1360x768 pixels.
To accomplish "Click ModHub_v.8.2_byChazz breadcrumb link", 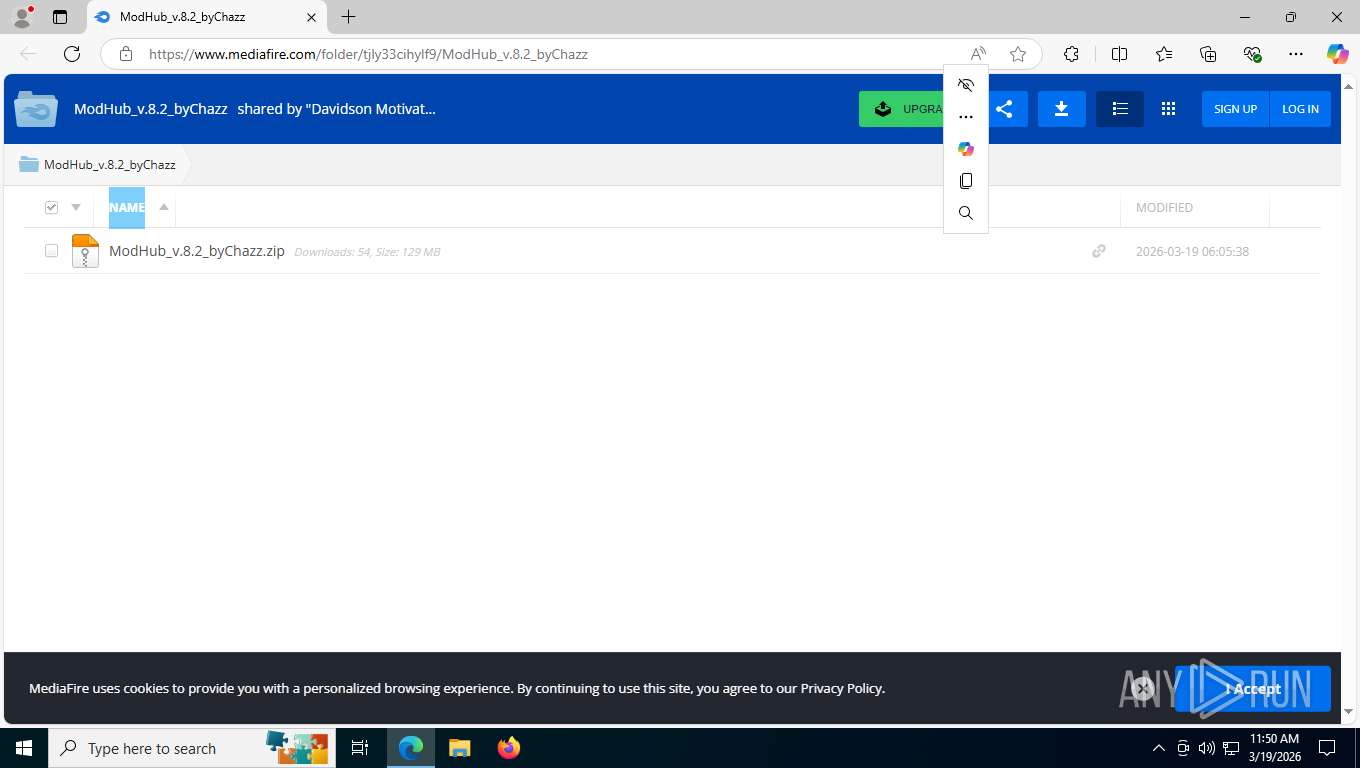I will pos(110,164).
